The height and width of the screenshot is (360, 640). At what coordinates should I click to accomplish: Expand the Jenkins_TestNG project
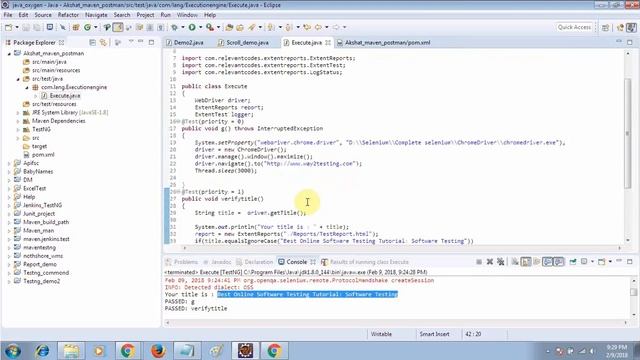point(9,205)
